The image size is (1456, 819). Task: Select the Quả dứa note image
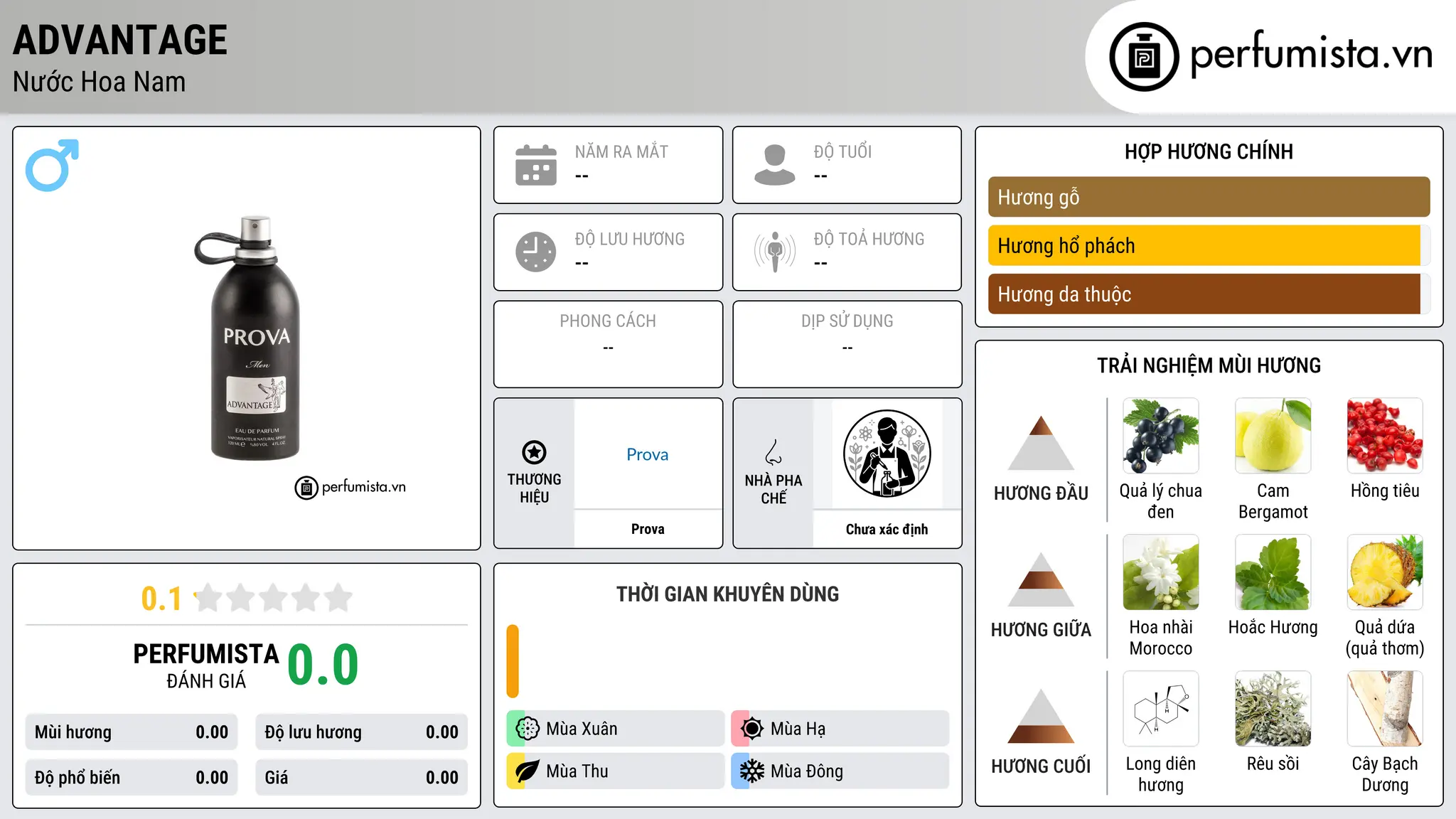click(1385, 572)
